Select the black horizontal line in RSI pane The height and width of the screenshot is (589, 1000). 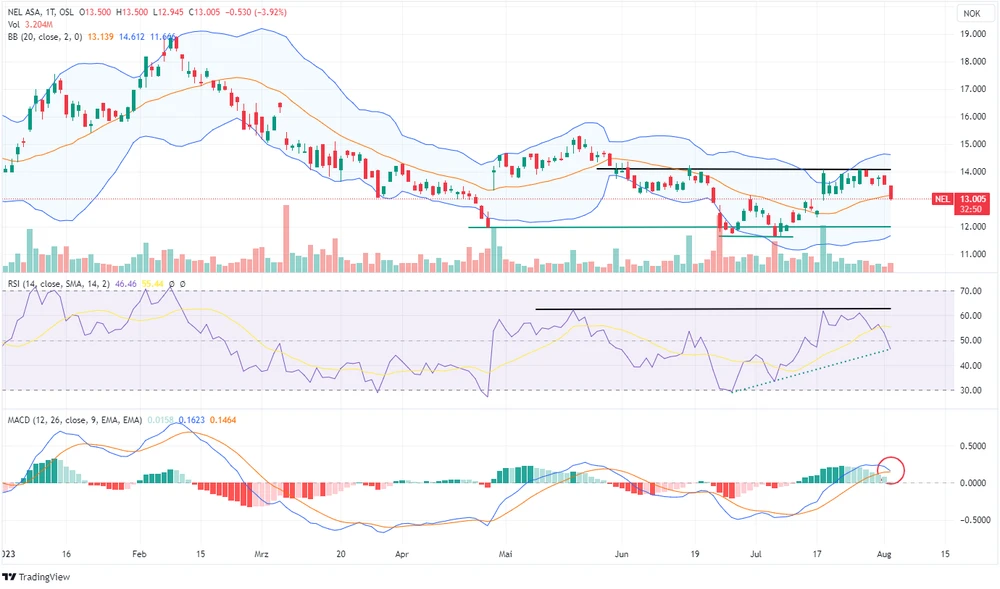tap(700, 309)
